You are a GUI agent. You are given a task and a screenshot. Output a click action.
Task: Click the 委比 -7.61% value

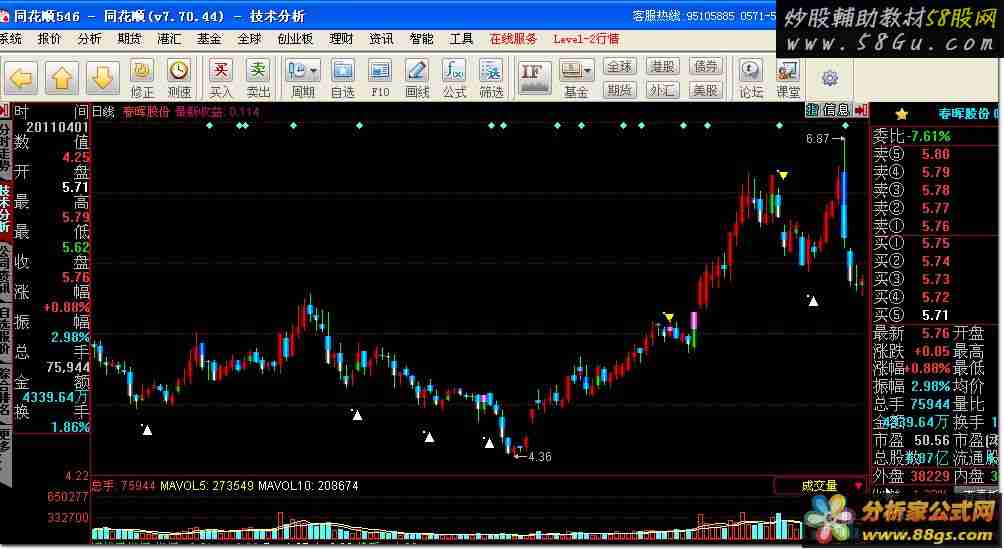[930, 136]
